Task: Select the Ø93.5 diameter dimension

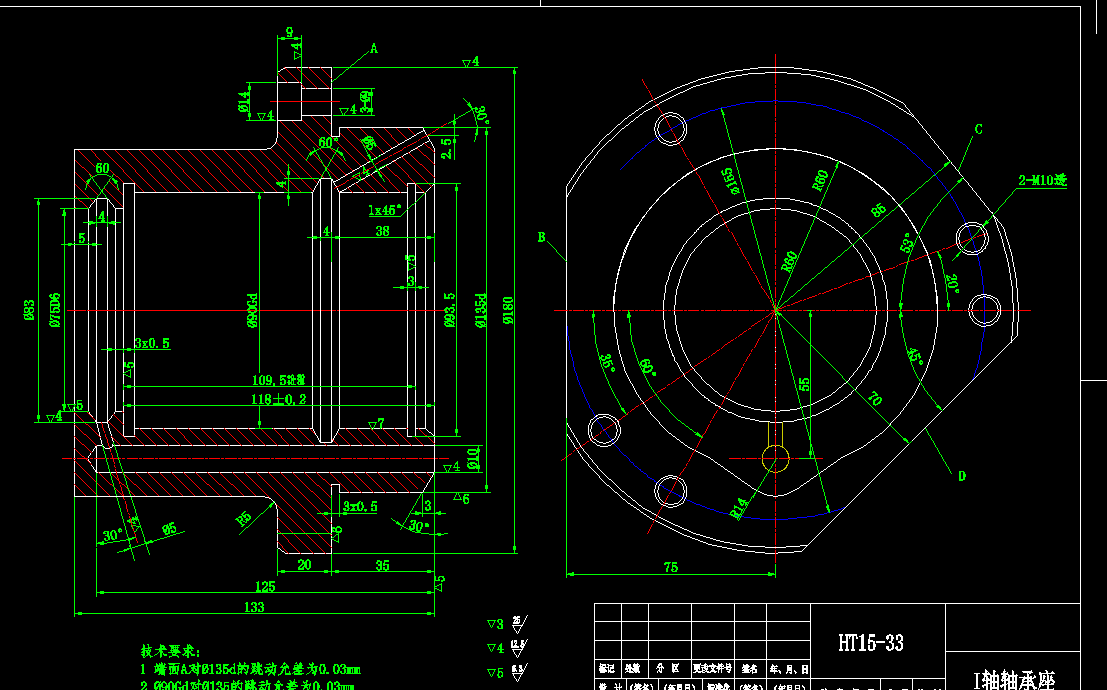Action: coord(450,310)
